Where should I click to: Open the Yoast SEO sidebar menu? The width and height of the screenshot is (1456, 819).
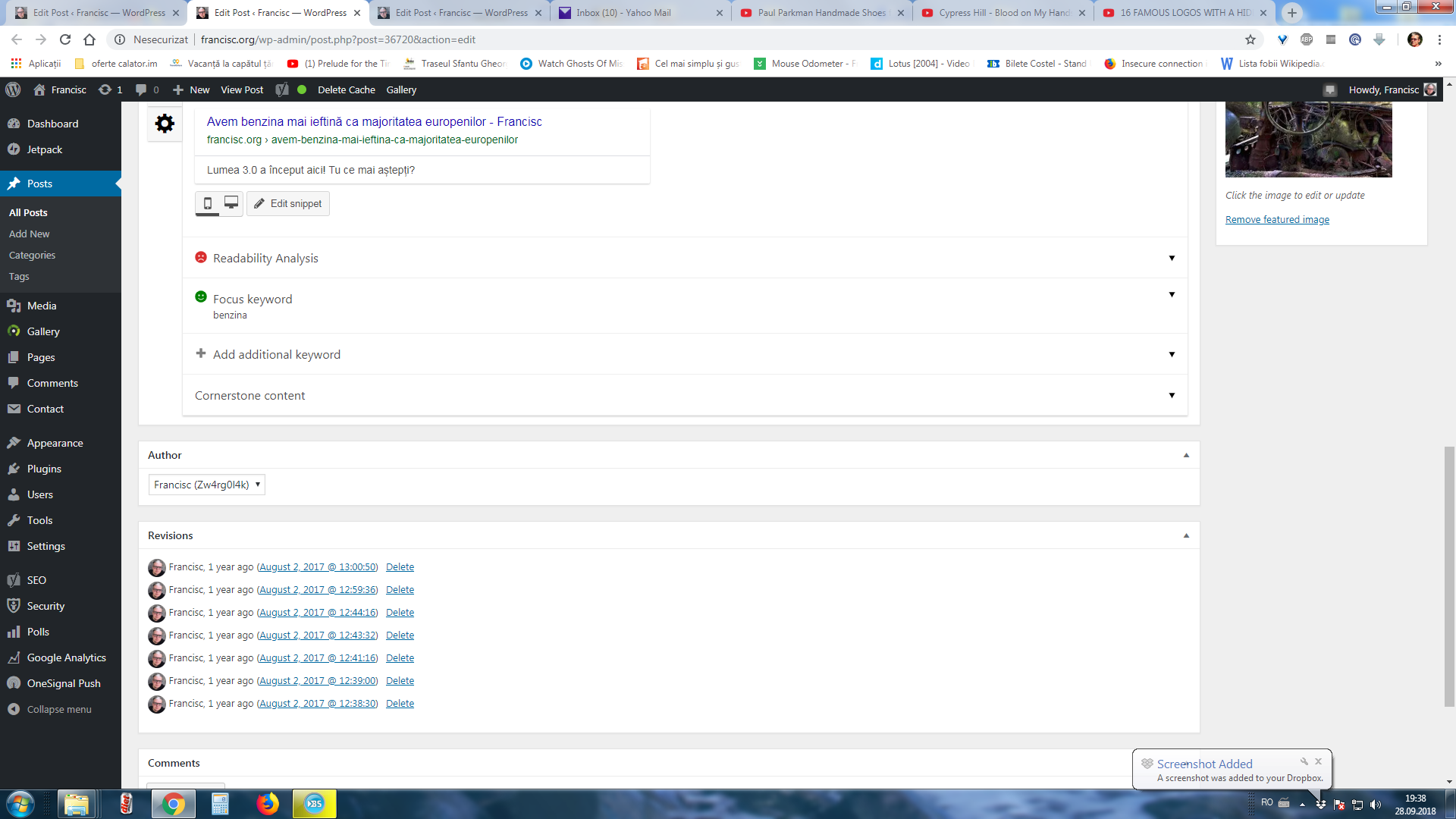36,580
